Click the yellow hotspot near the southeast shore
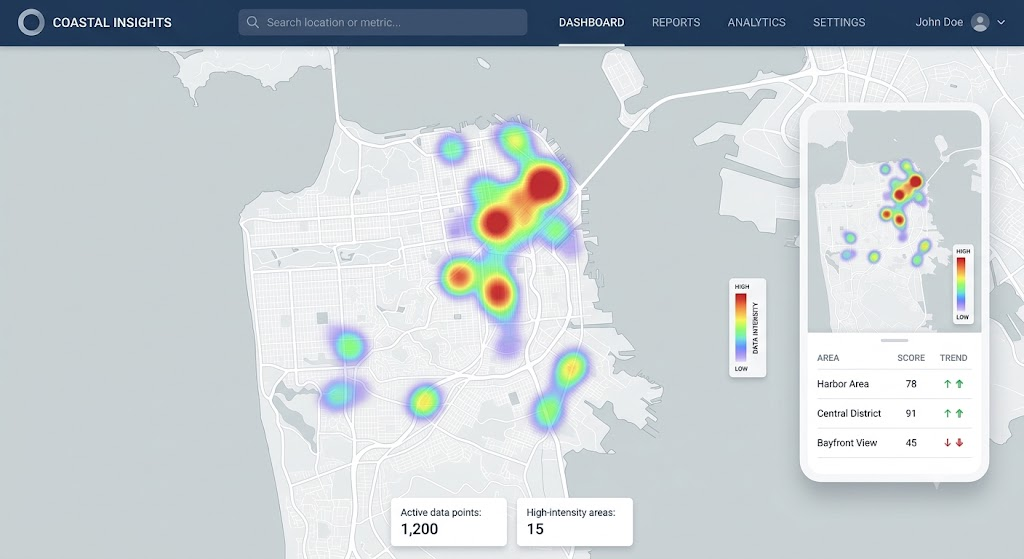The image size is (1024, 559). (571, 368)
